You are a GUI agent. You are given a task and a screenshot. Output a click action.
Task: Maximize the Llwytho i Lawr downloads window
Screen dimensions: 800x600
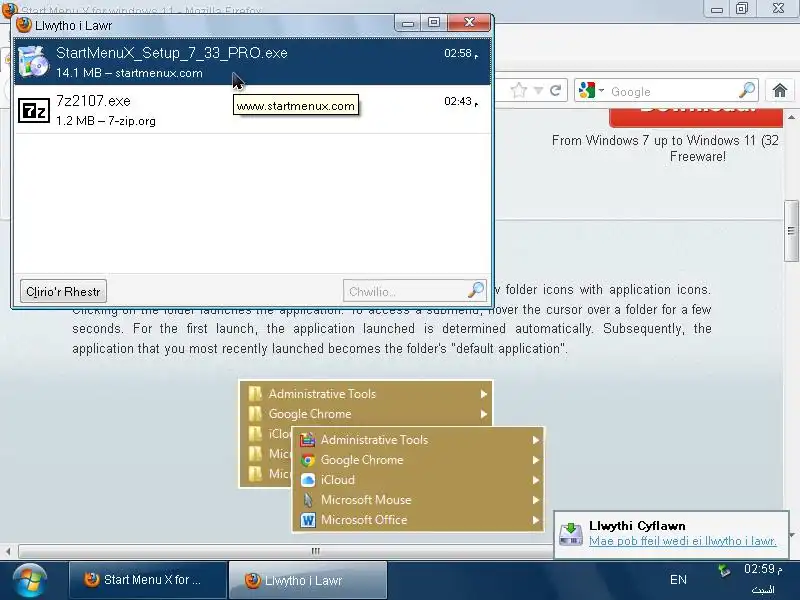pos(434,22)
